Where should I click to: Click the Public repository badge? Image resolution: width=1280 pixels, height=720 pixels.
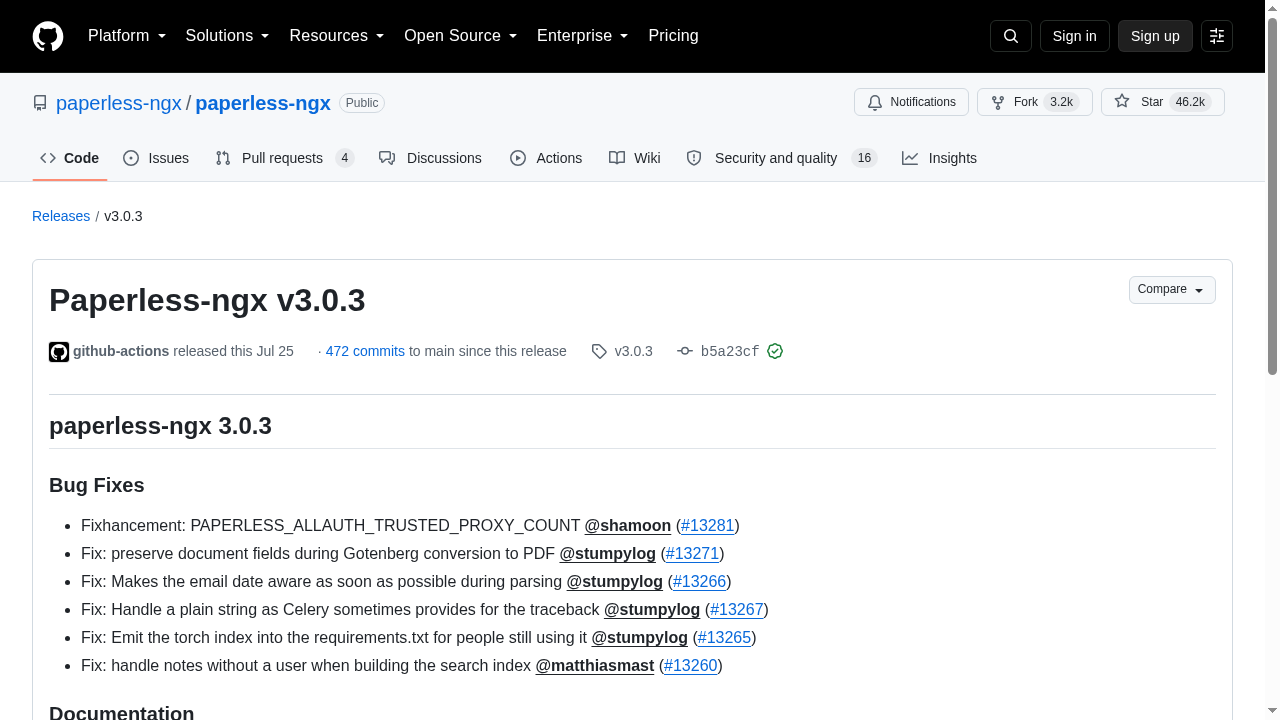(362, 103)
